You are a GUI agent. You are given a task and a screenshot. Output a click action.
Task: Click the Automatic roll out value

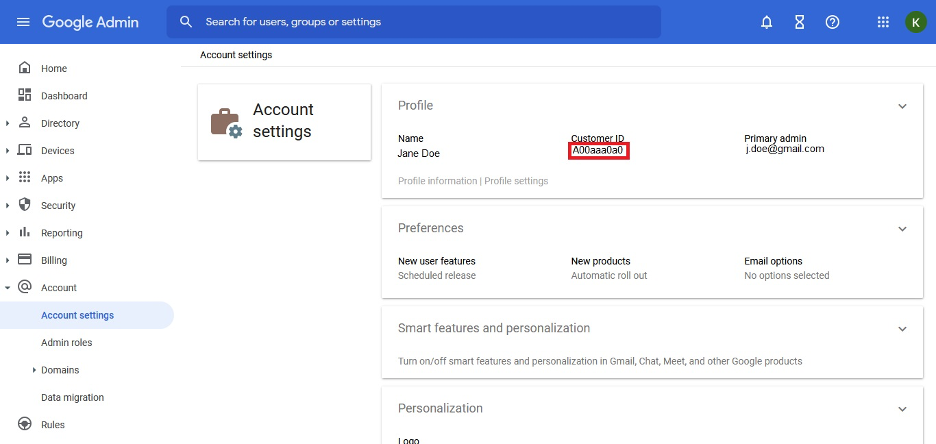[609, 276]
